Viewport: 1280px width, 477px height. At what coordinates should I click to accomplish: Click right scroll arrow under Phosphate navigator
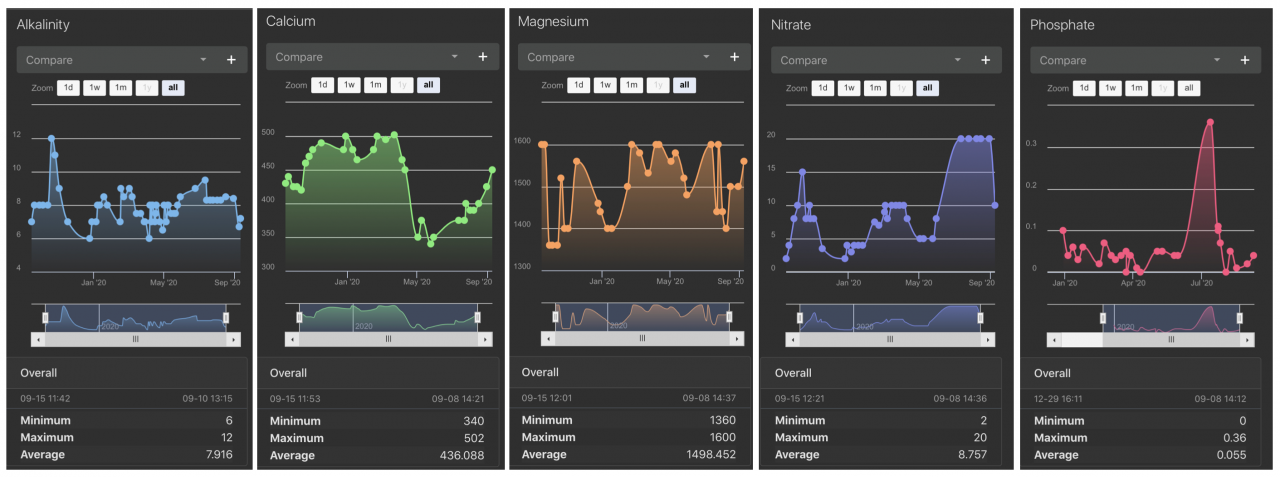point(1248,340)
